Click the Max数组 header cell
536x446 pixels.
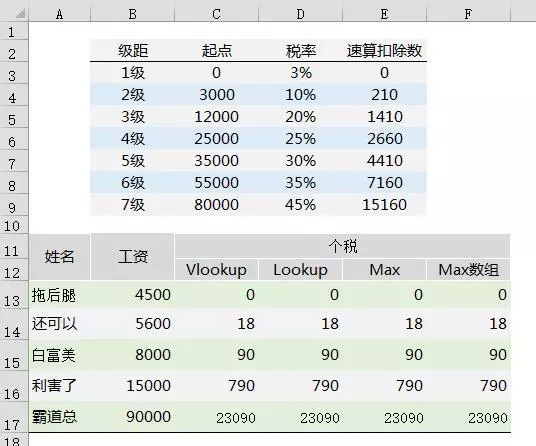point(468,270)
